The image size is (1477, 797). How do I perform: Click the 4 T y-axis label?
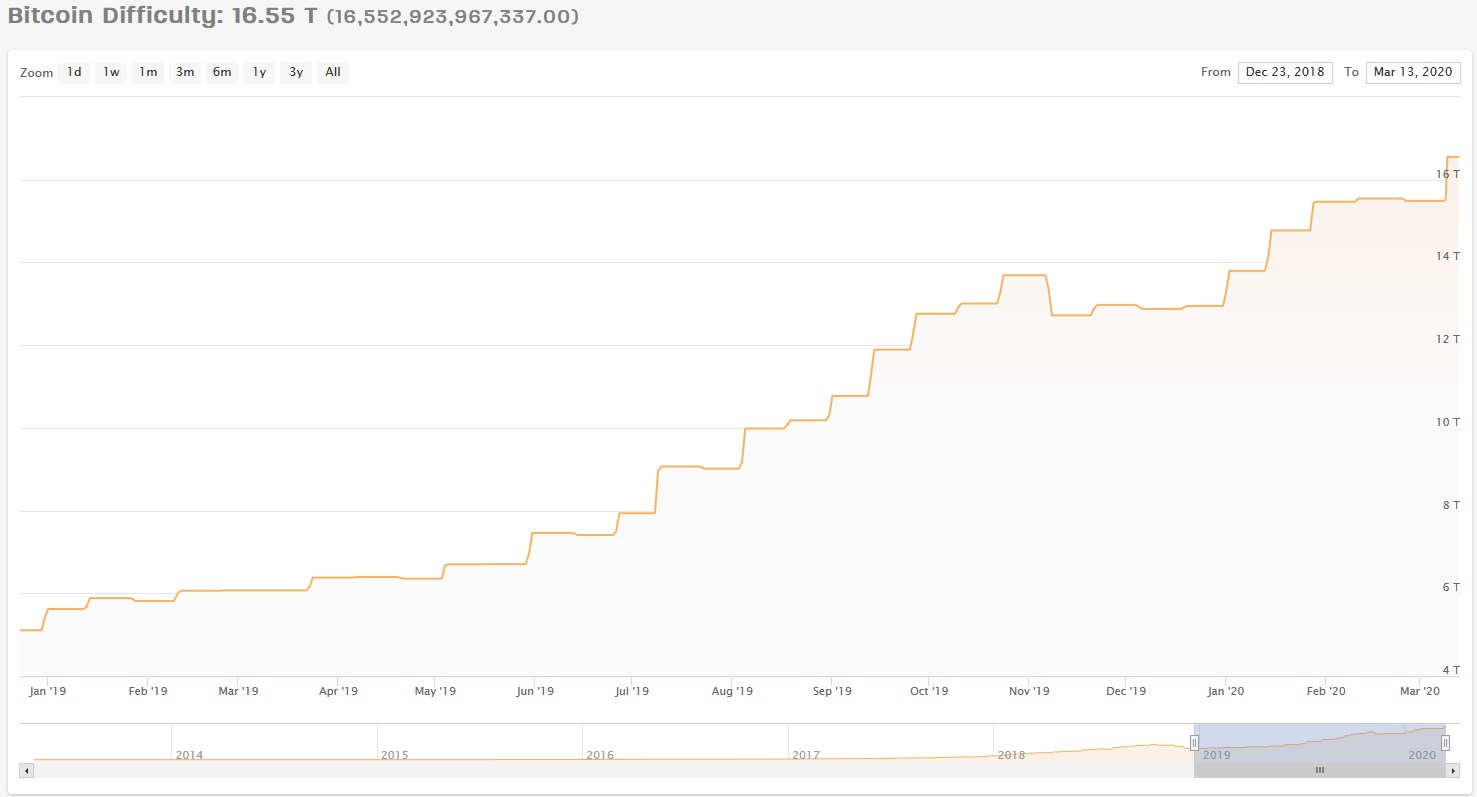point(1450,670)
